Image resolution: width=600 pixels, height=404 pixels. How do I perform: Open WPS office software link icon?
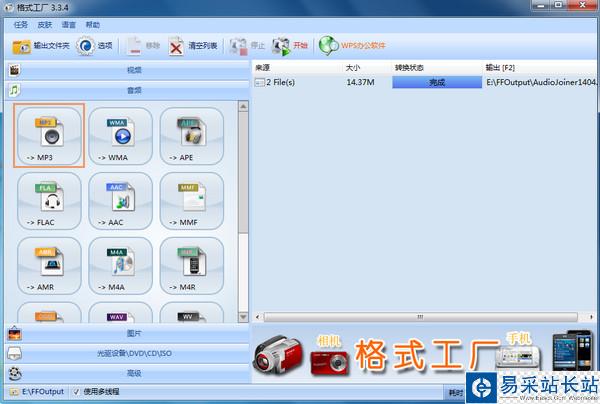[x=329, y=46]
